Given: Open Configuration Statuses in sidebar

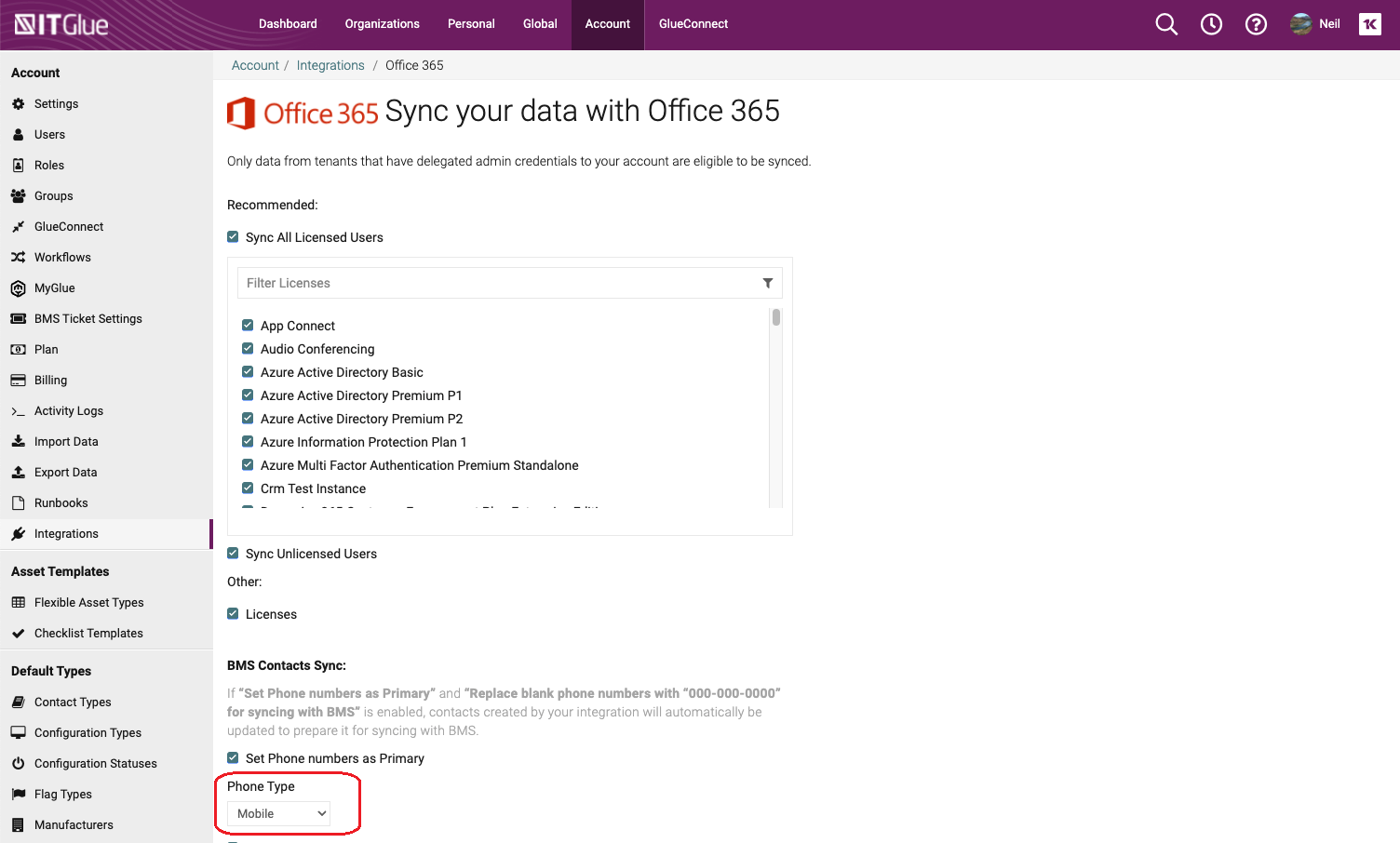Looking at the screenshot, I should click(x=96, y=764).
